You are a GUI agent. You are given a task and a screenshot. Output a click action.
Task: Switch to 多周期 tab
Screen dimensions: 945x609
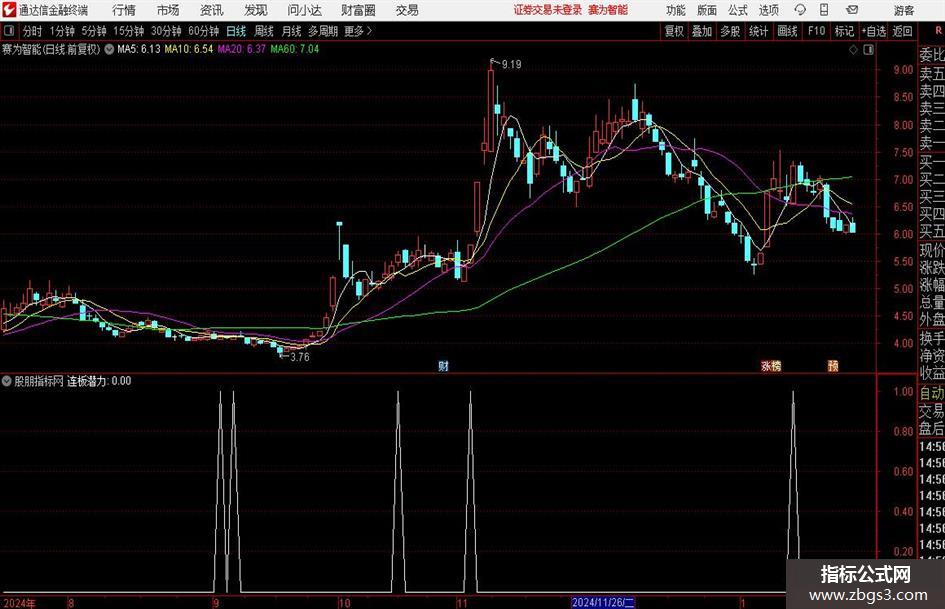point(323,31)
